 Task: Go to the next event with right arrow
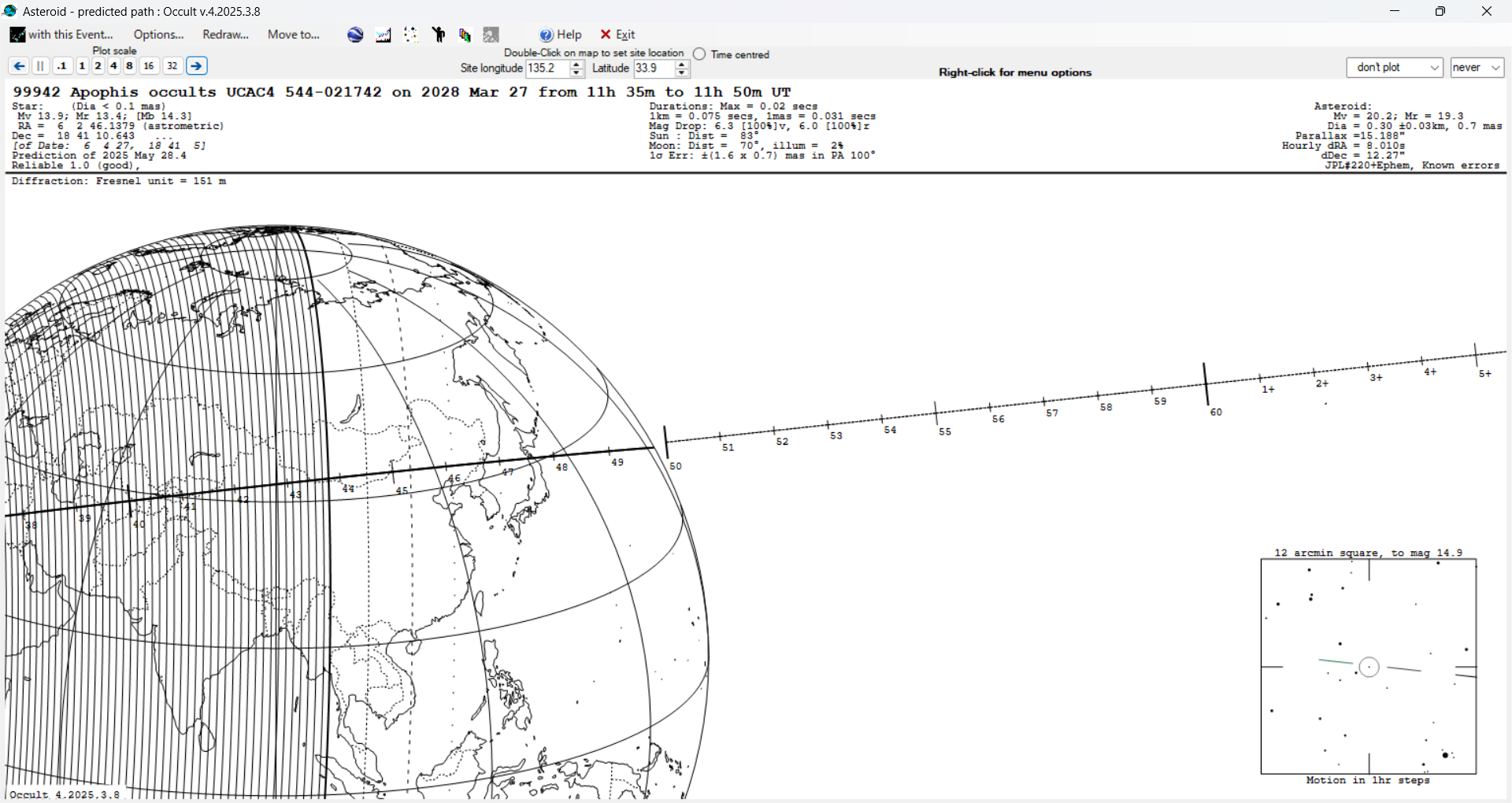(x=197, y=66)
